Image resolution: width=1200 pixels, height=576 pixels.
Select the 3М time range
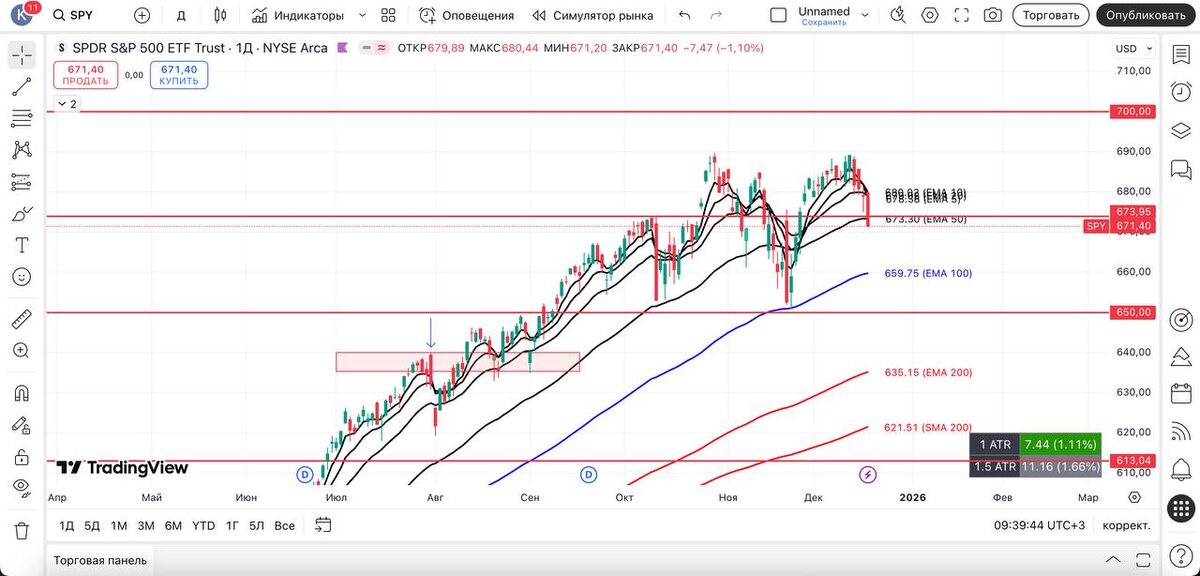pyautogui.click(x=146, y=525)
